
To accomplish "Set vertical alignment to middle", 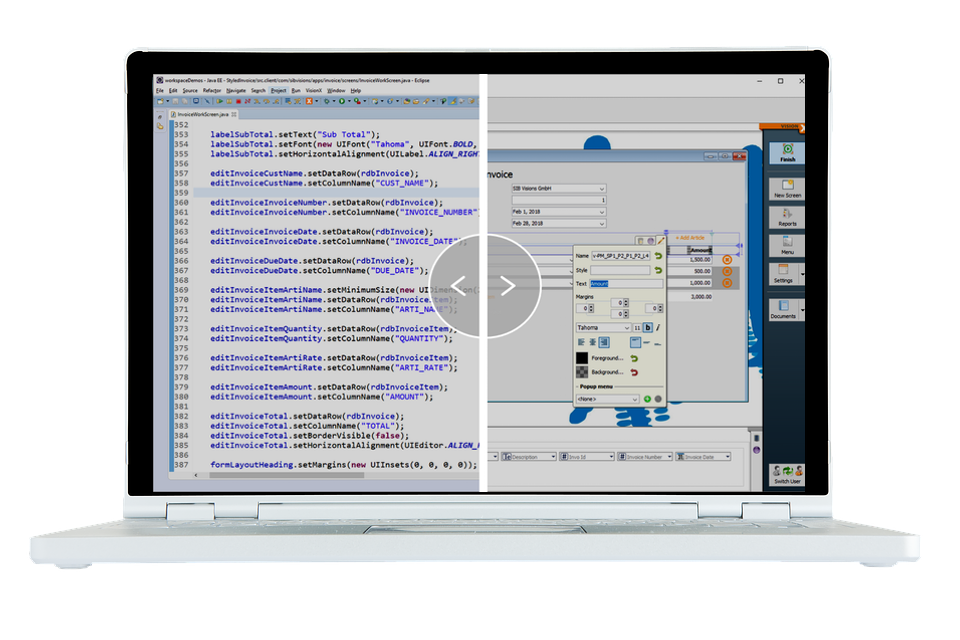I will (647, 342).
